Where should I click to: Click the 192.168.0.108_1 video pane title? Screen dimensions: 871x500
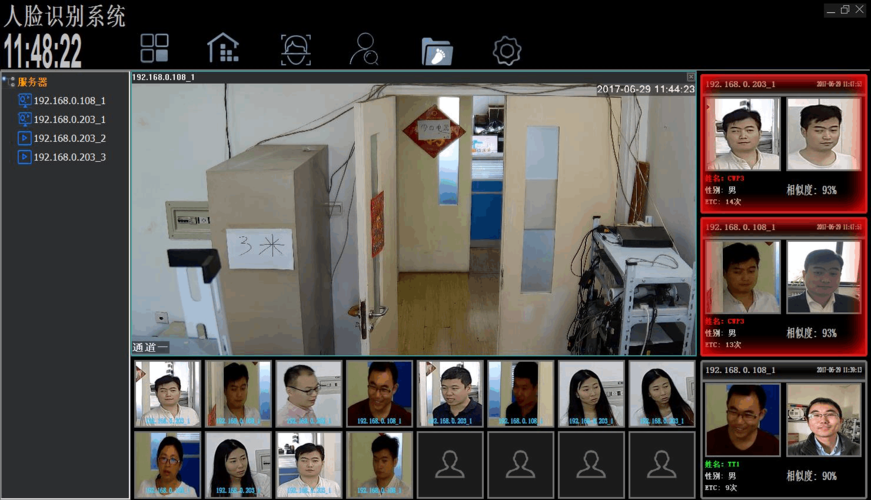[164, 77]
